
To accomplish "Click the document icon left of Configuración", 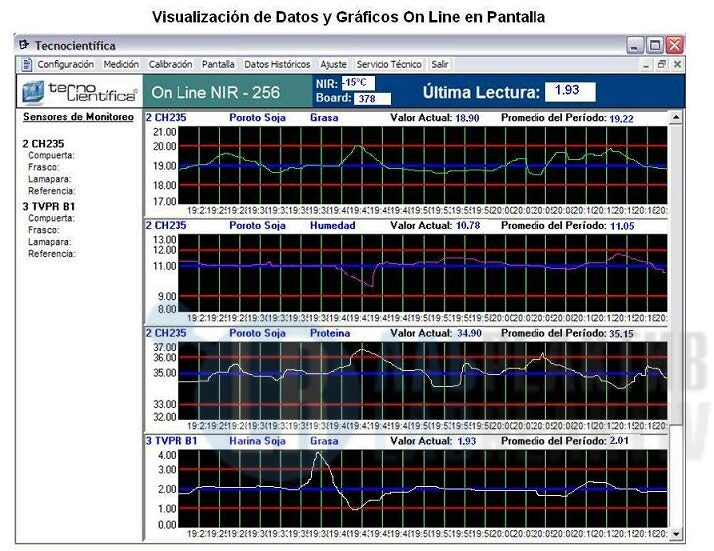I will (27, 65).
